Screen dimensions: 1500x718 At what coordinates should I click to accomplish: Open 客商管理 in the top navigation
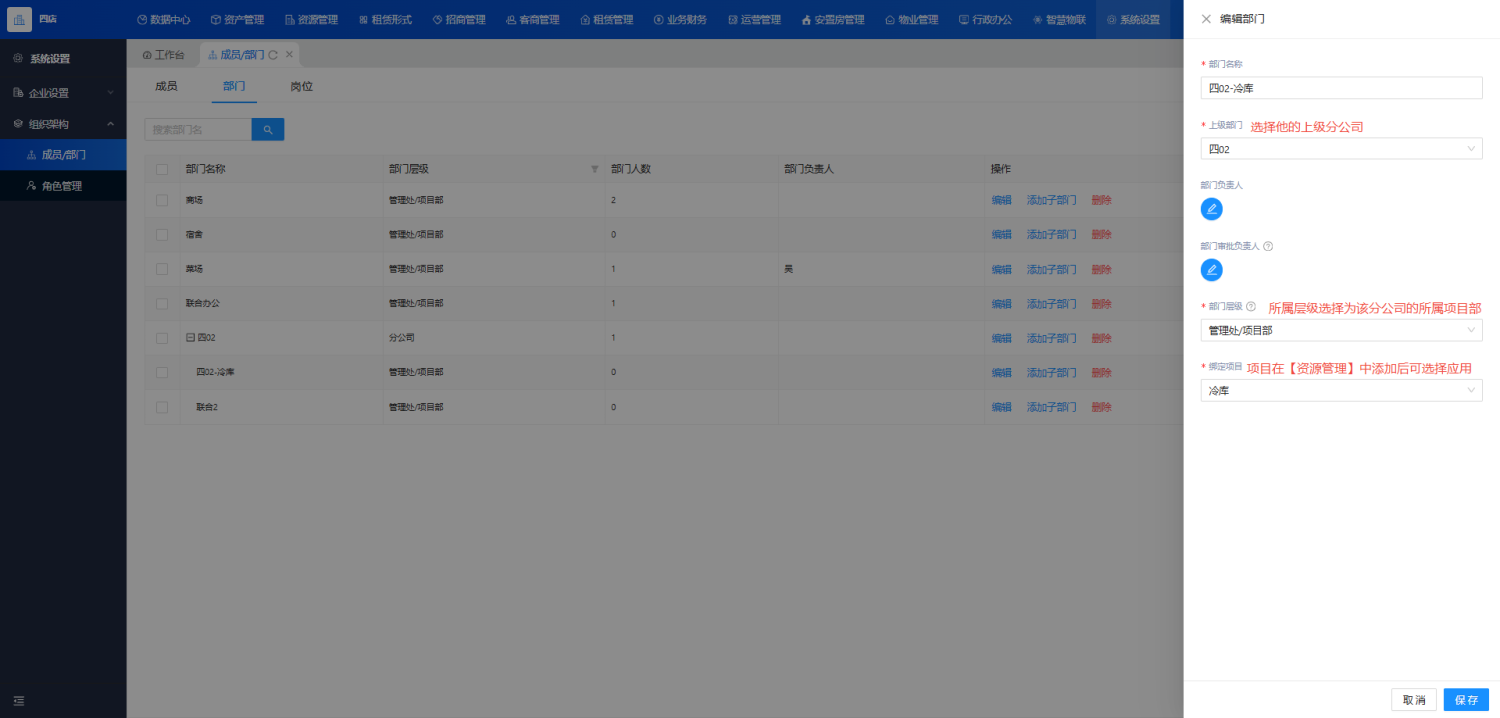pos(533,19)
